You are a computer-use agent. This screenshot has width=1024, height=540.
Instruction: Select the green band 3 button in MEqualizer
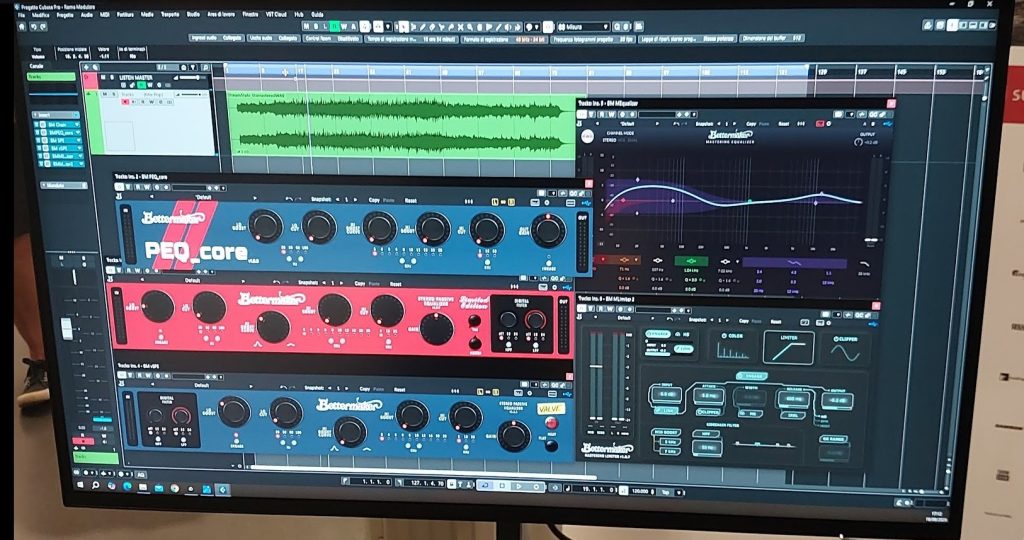pyautogui.click(x=690, y=261)
